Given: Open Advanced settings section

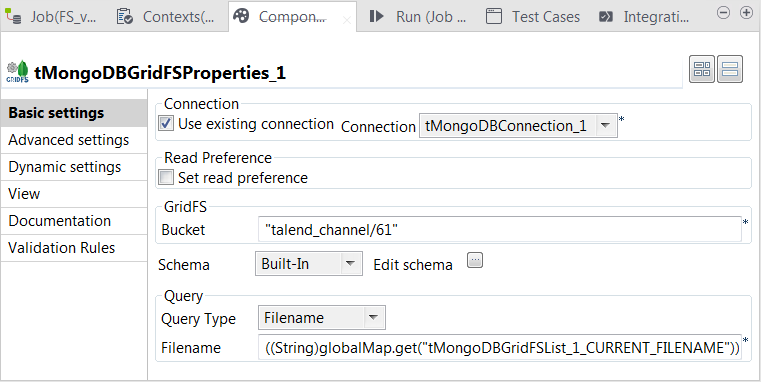Looking at the screenshot, I should (74, 140).
